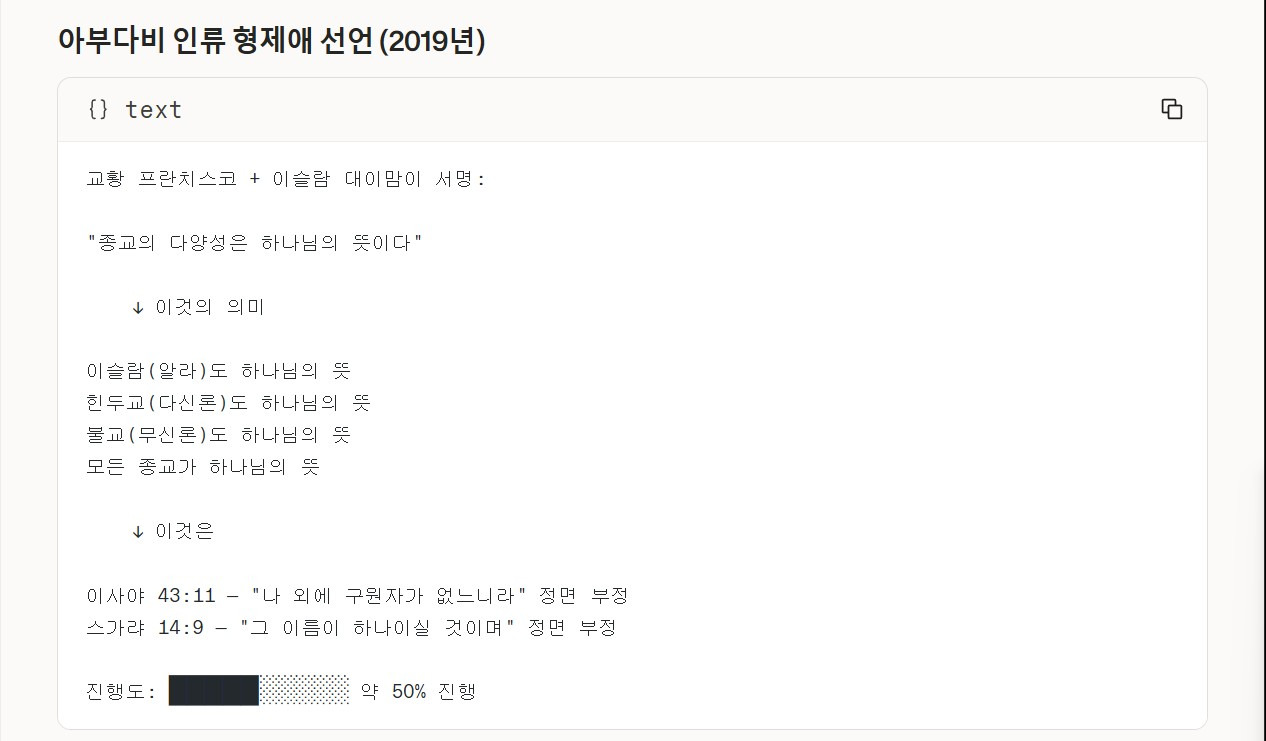Click the down arrow before 이것의 의미
This screenshot has width=1266, height=741.
click(138, 308)
